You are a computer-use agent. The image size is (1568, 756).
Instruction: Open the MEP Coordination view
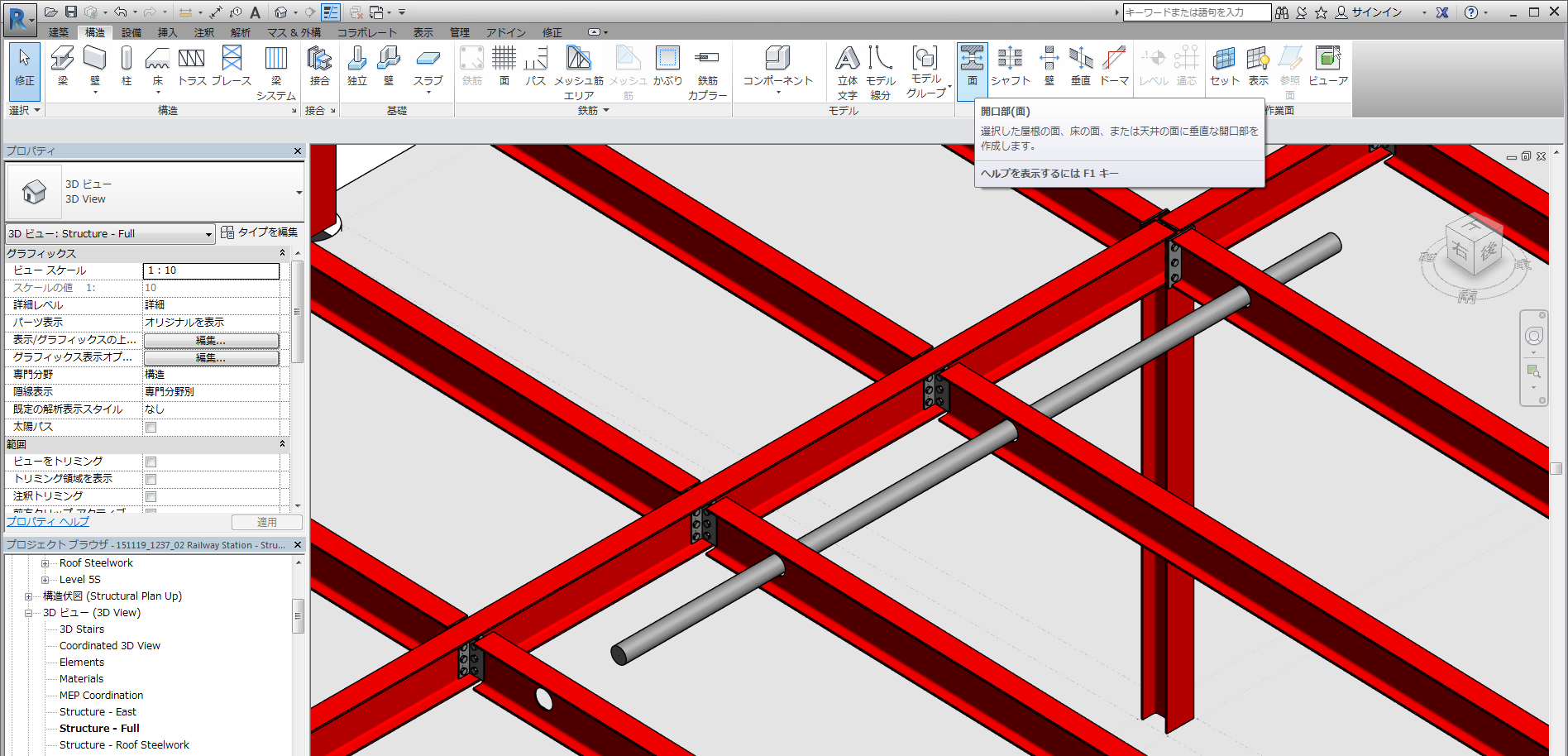click(101, 696)
